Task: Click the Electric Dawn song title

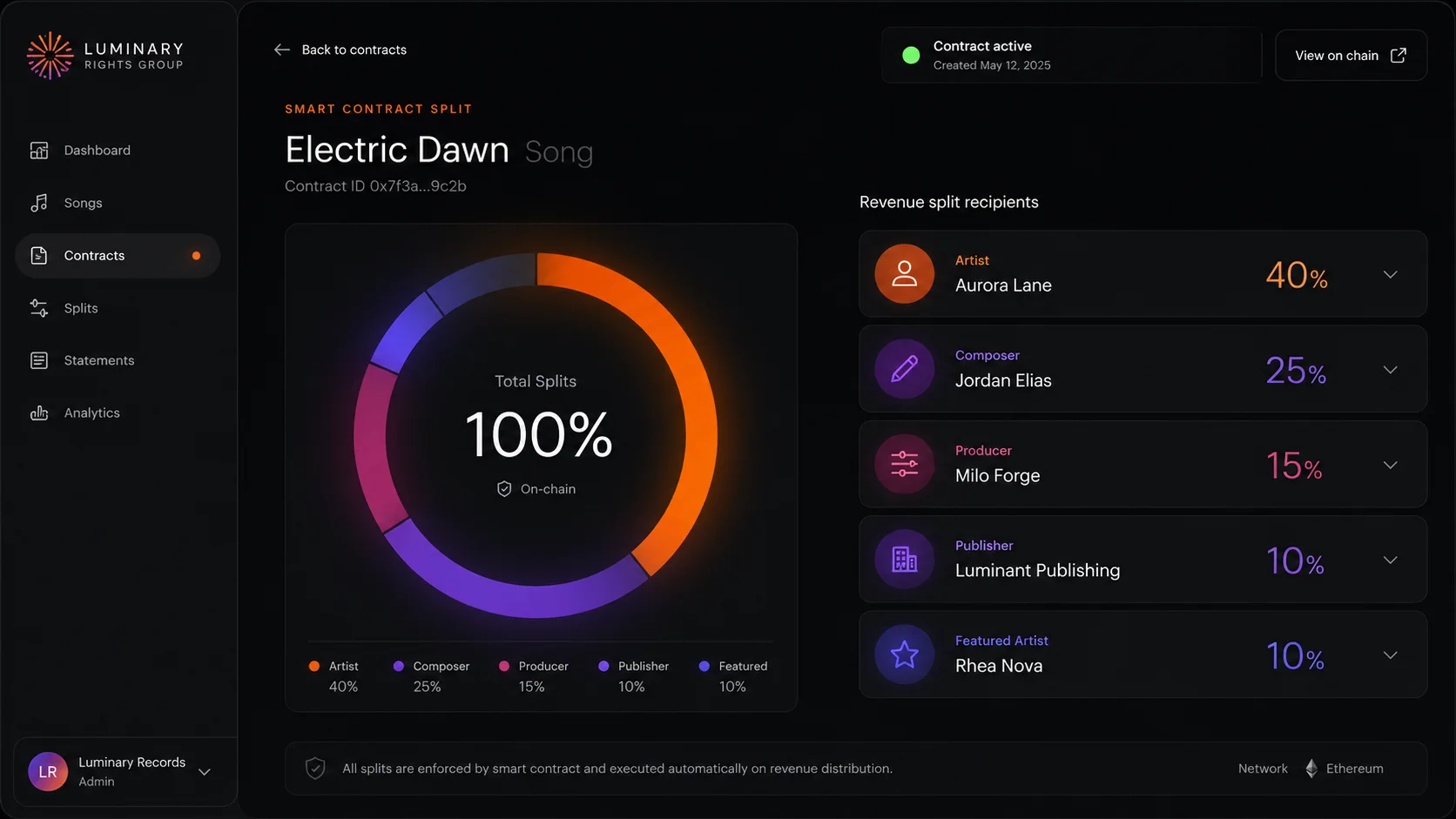Action: point(397,150)
